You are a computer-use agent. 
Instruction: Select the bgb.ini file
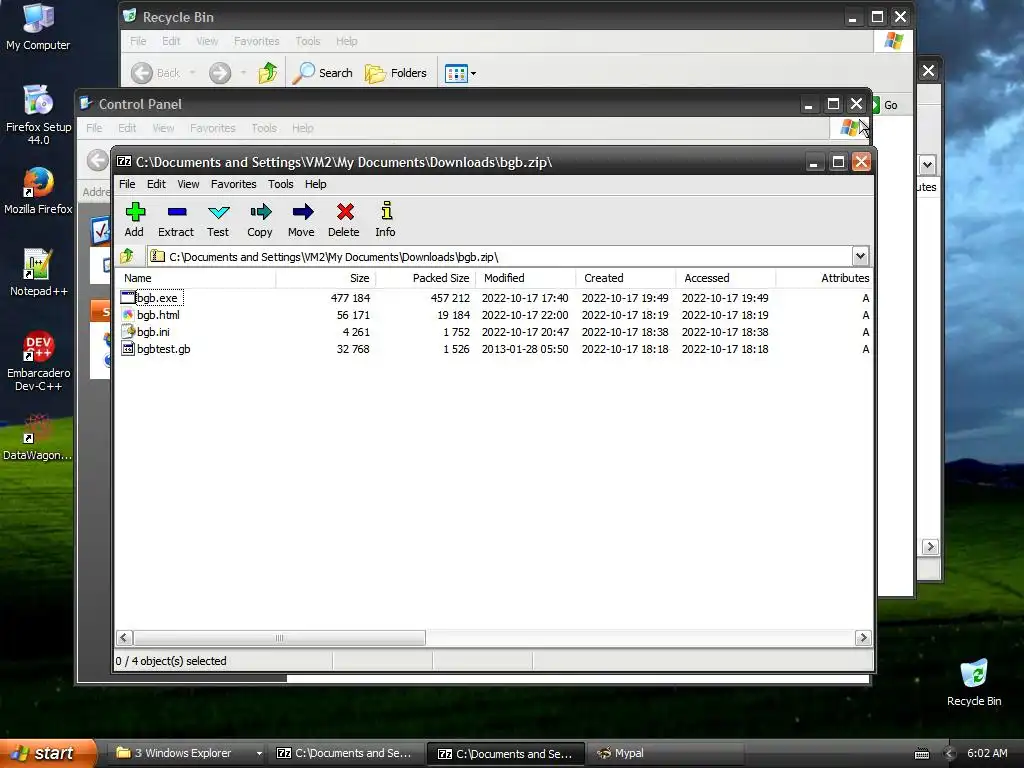(x=153, y=332)
